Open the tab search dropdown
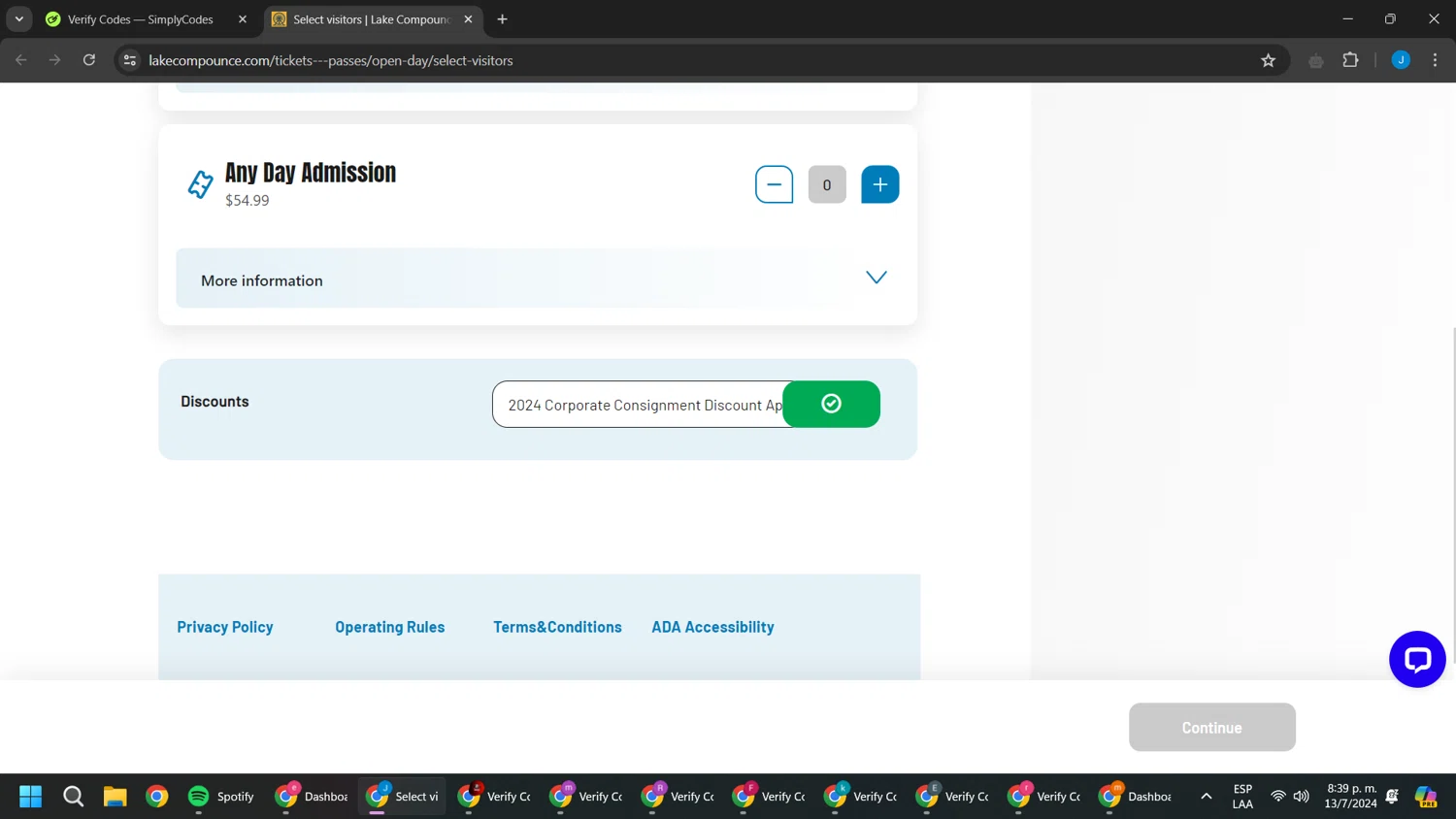Viewport: 1456px width, 819px height. (x=19, y=19)
